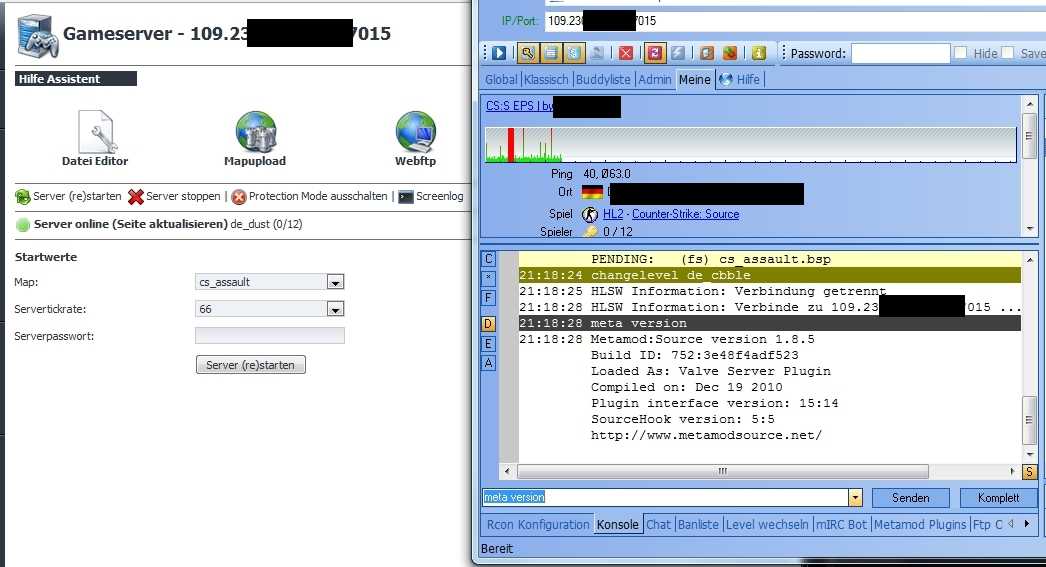The width and height of the screenshot is (1046, 567).
Task: Click the console vertical scrollbar thumb
Action: (1029, 420)
